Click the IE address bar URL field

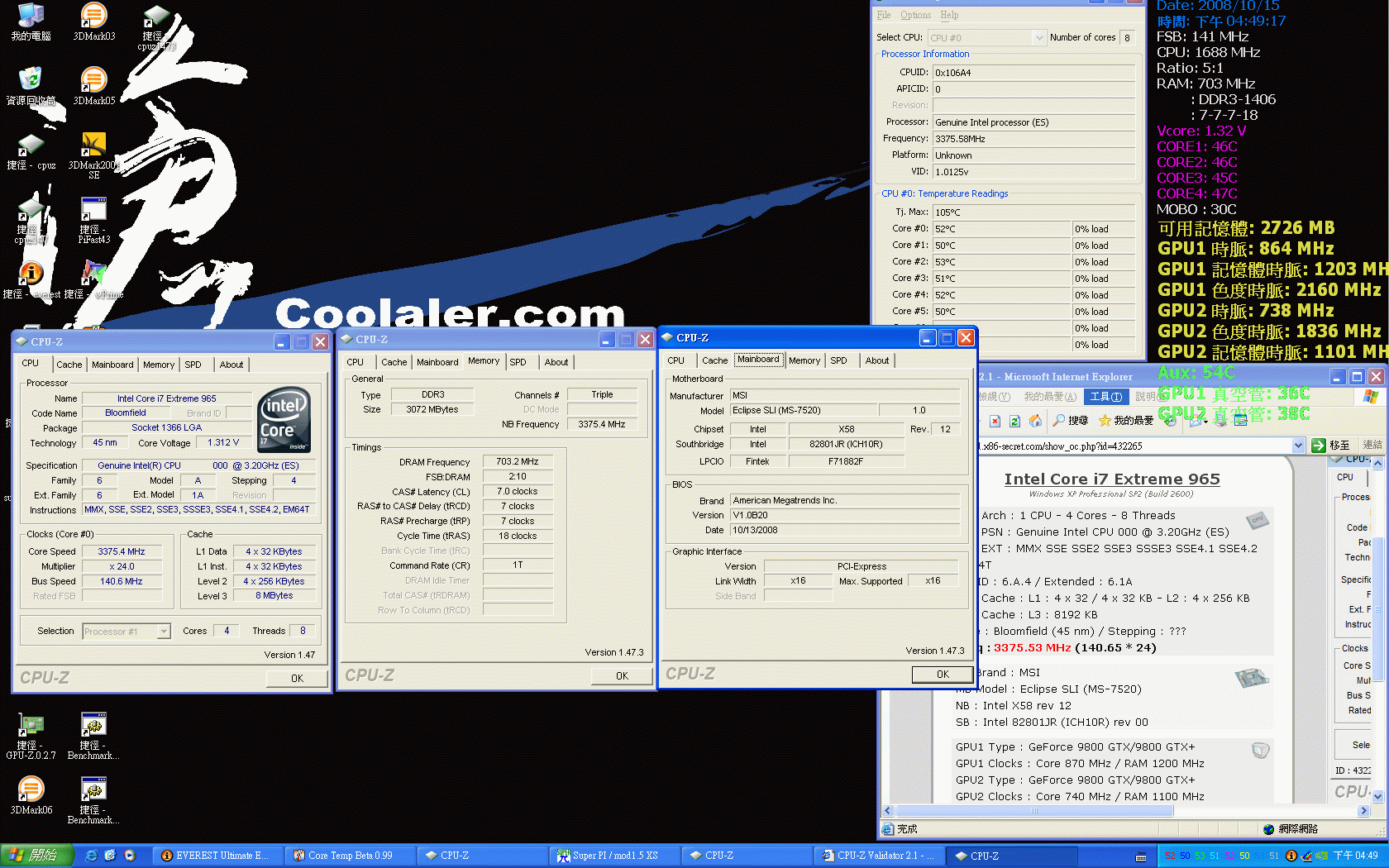click(x=1134, y=446)
